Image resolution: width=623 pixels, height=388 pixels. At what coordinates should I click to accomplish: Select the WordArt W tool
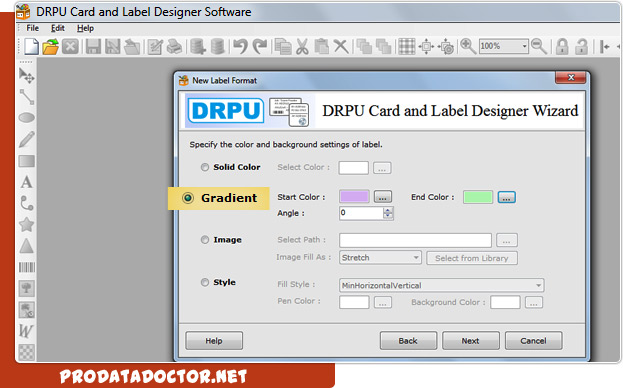27,331
